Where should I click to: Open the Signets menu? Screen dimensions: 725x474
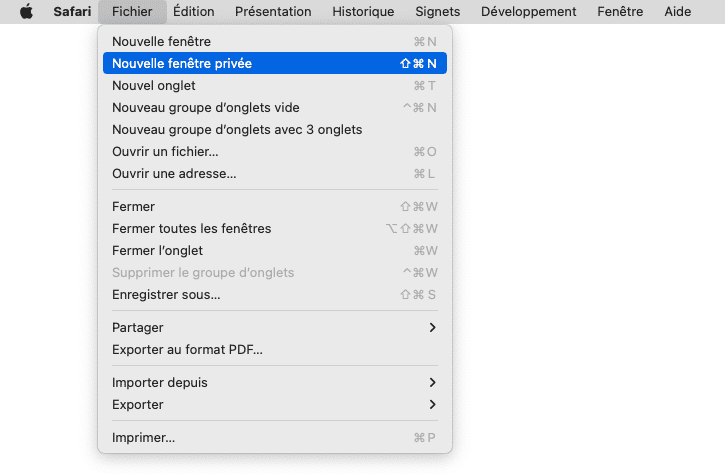tap(438, 12)
